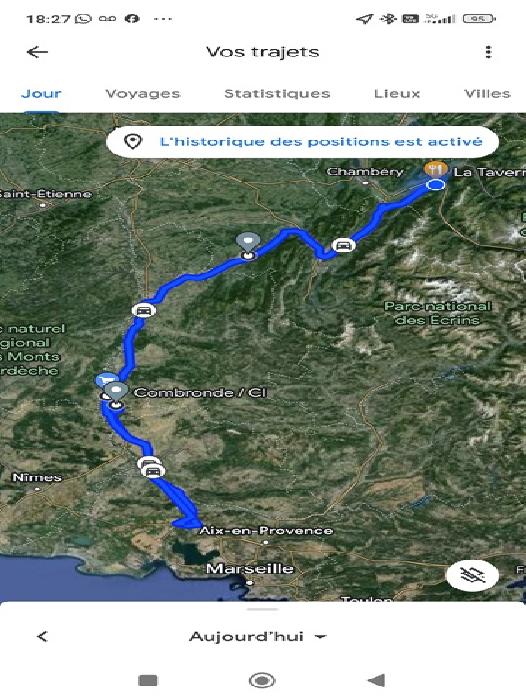Select car icon near Chambéry route
526x700 pixels.
click(x=343, y=246)
